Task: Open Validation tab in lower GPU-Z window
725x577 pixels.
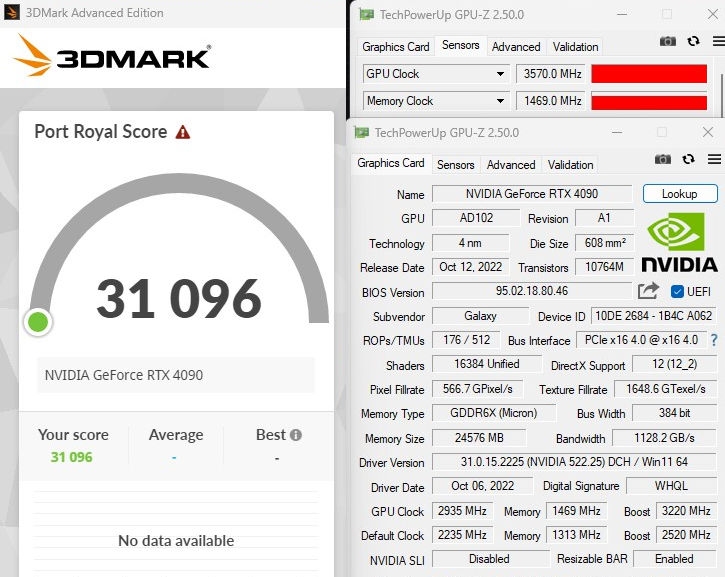Action: (x=571, y=165)
